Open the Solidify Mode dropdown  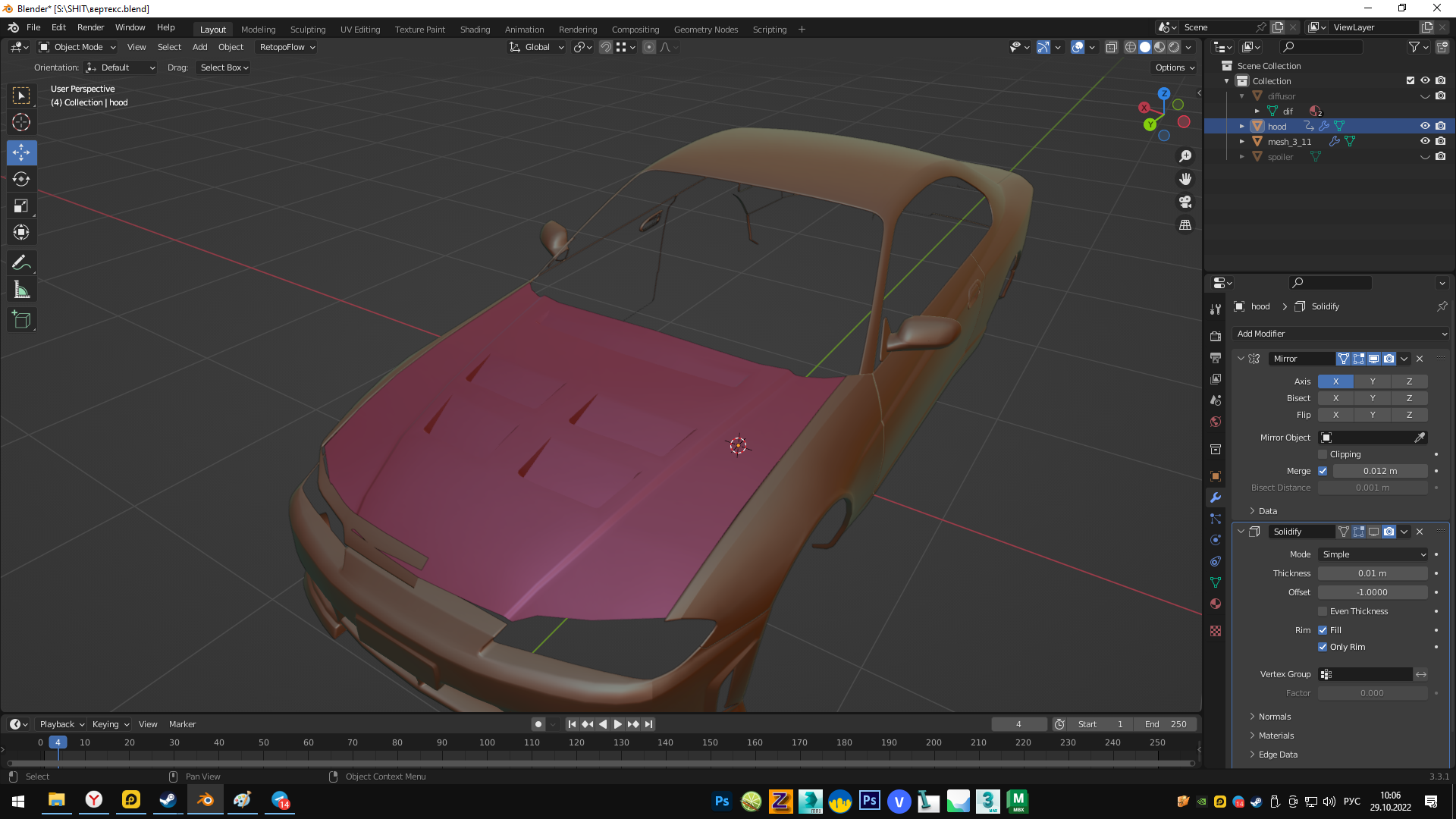coord(1373,554)
